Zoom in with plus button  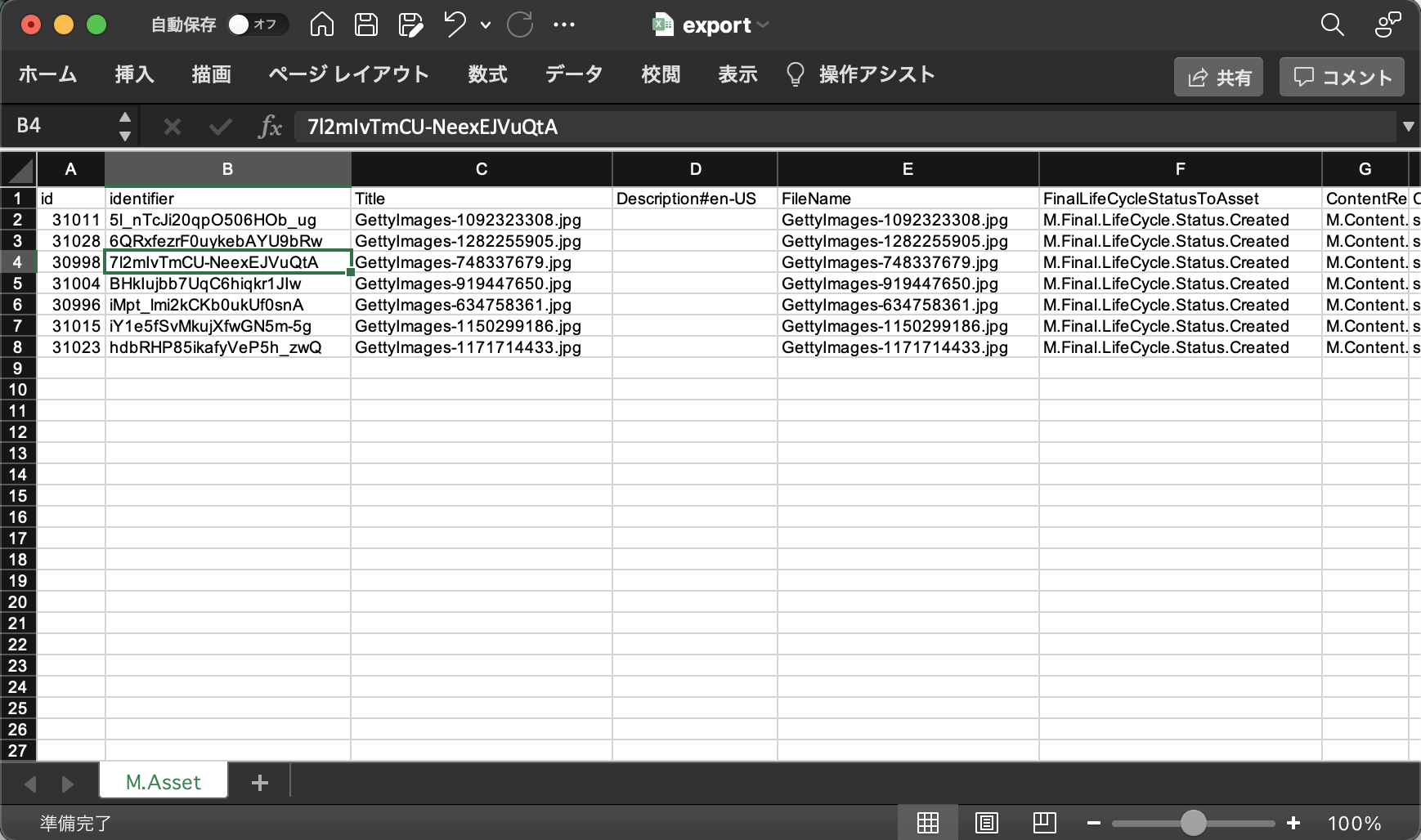click(x=1293, y=823)
